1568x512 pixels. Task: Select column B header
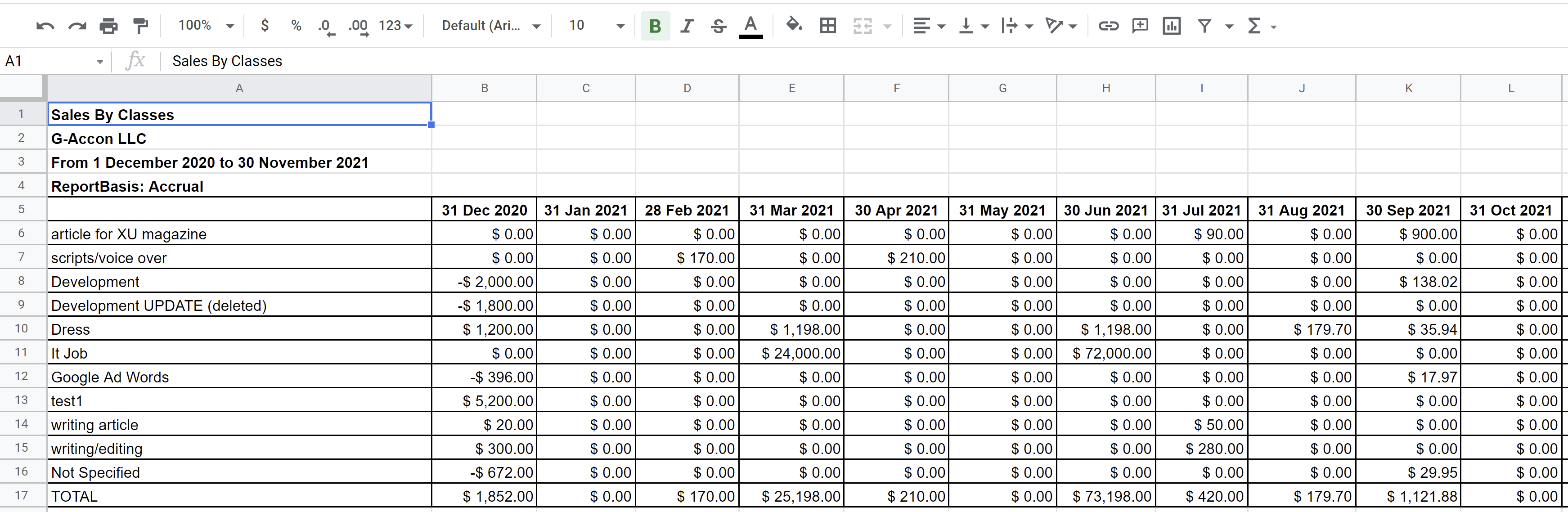click(x=485, y=88)
